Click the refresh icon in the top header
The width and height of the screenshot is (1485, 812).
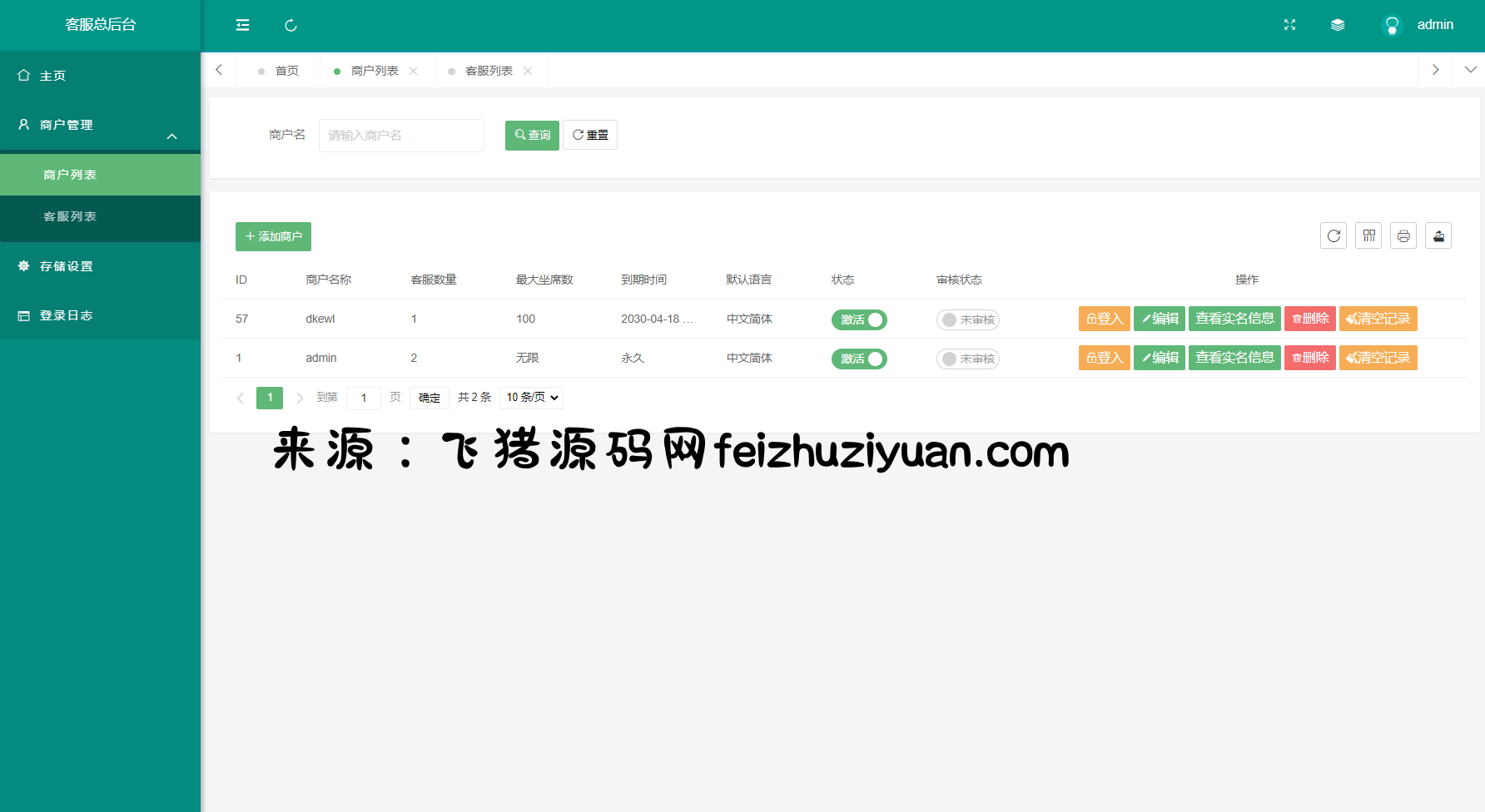tap(291, 25)
